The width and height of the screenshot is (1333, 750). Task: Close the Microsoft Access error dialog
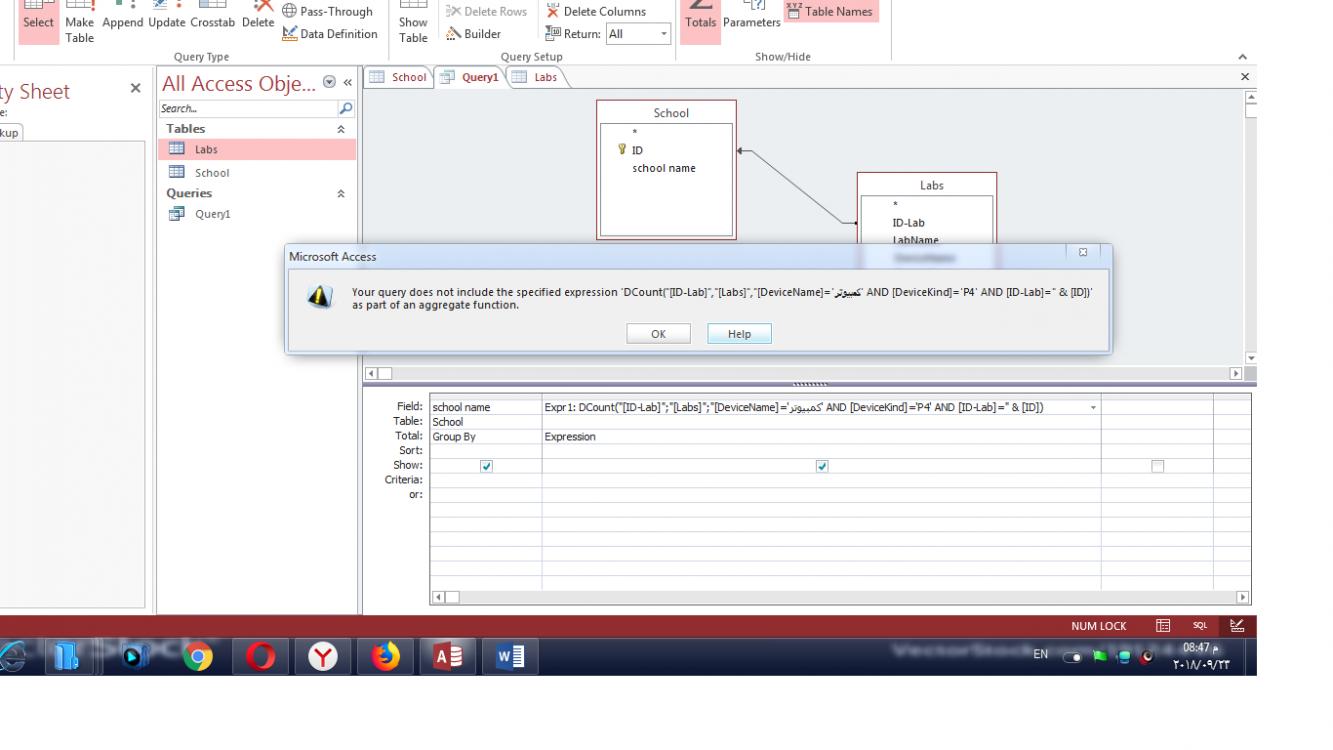[1083, 253]
